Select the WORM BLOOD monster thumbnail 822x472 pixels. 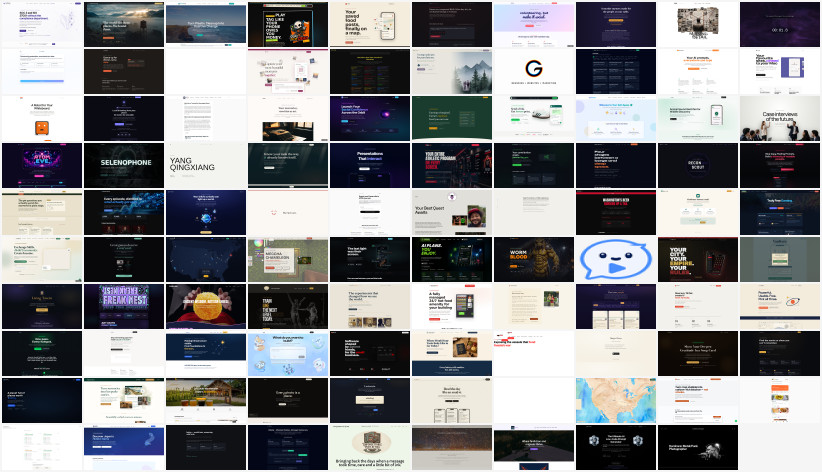[534, 260]
